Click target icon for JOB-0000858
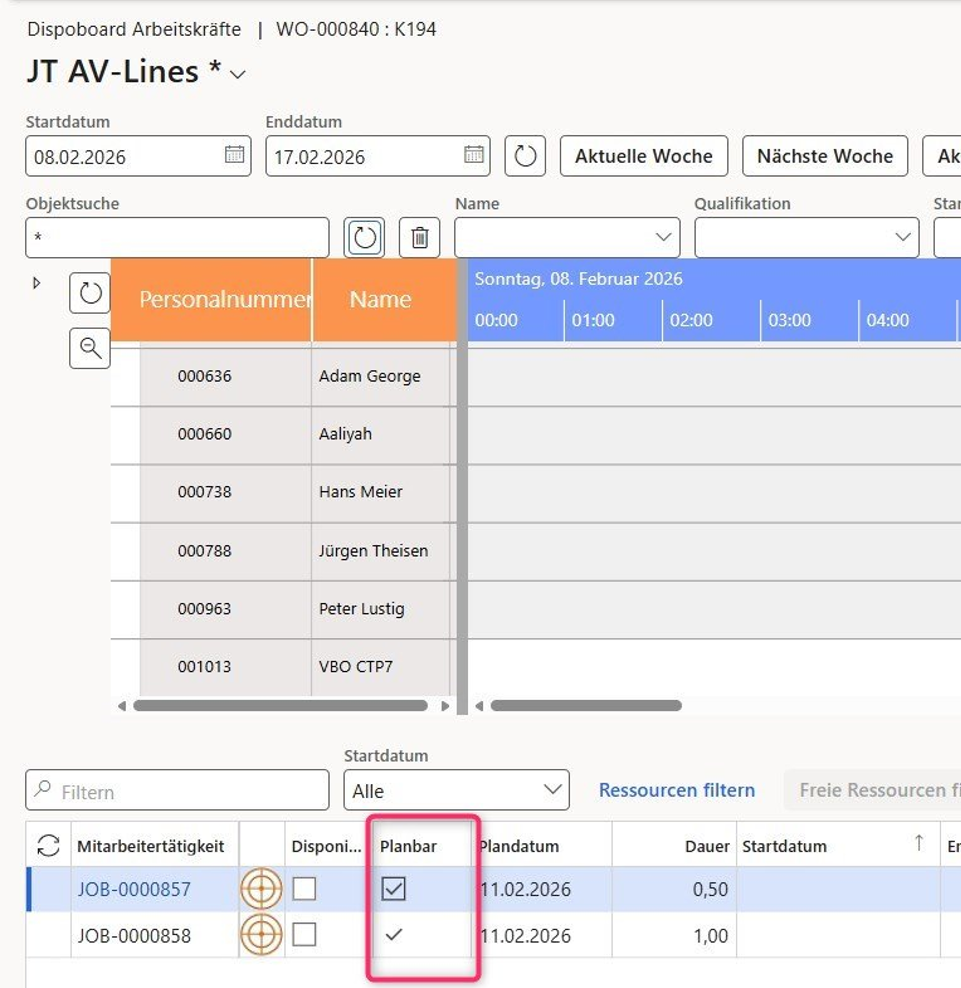 click(261, 936)
